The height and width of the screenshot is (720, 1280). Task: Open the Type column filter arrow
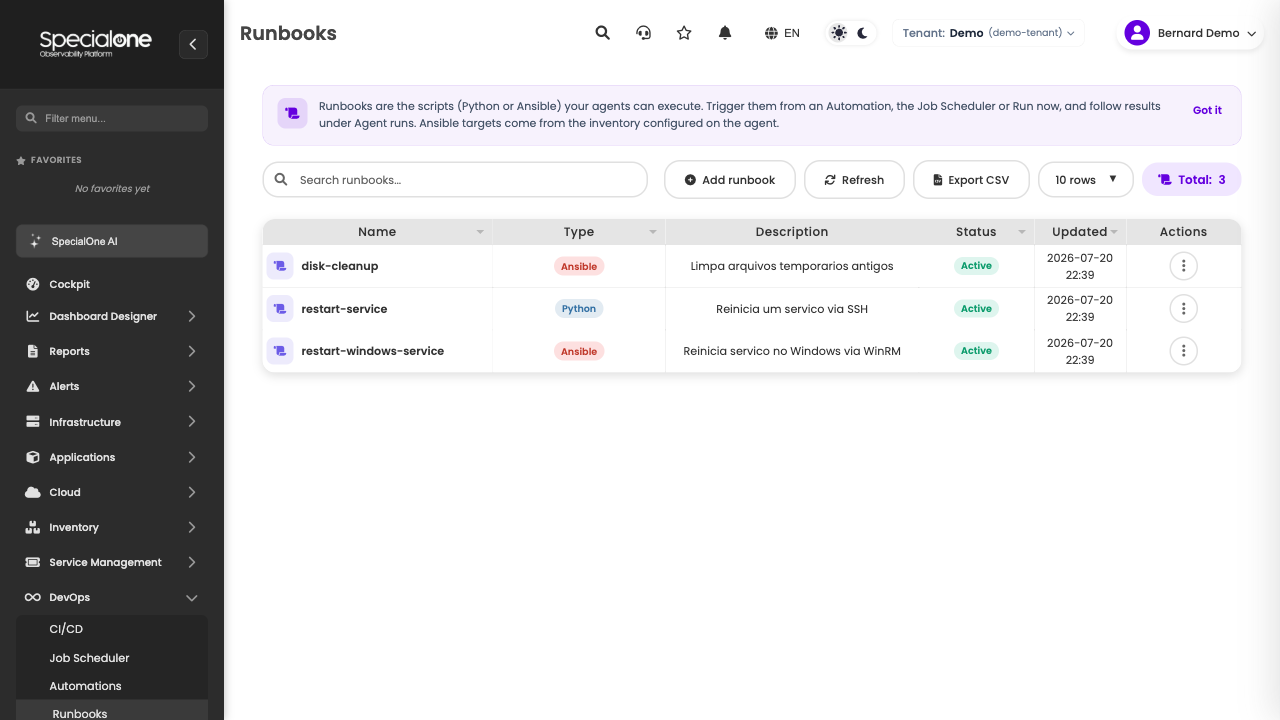(x=653, y=232)
